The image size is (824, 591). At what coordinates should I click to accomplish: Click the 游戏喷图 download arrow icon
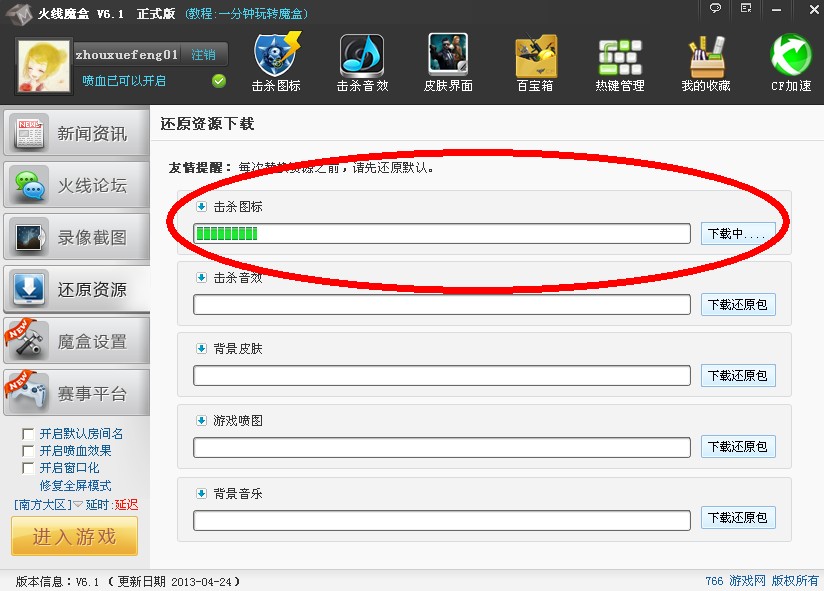pyautogui.click(x=201, y=420)
